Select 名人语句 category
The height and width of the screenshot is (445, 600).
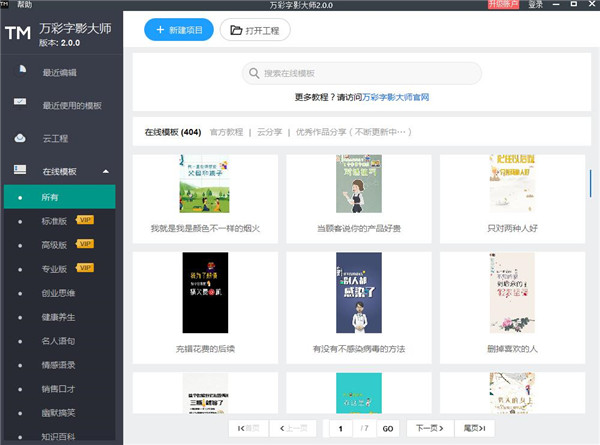tap(58, 341)
